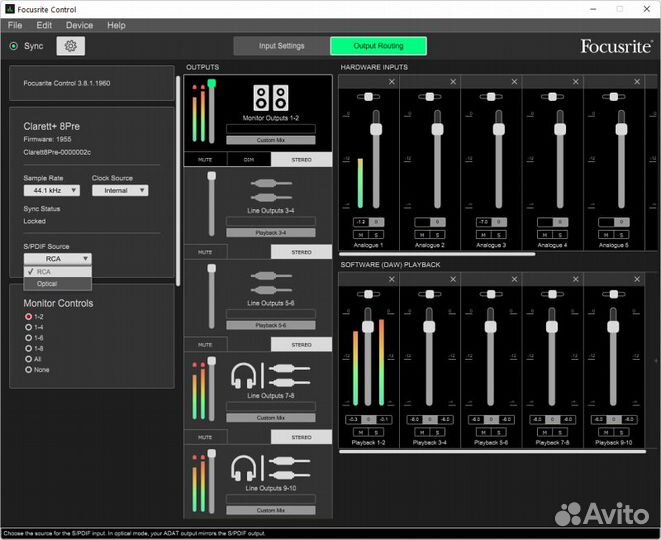Remove the Analogue 4 channel with its X
The height and width of the screenshot is (540, 661).
575,82
